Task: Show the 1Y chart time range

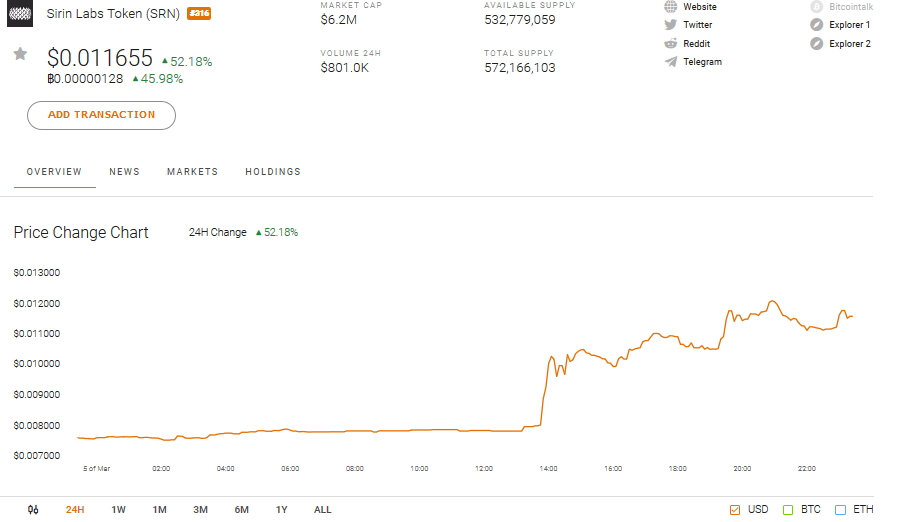Action: point(282,510)
